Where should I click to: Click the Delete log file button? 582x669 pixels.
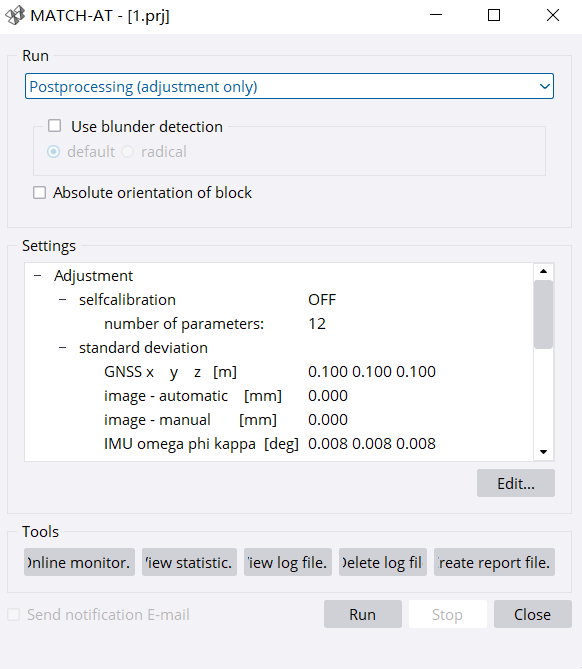click(x=383, y=562)
